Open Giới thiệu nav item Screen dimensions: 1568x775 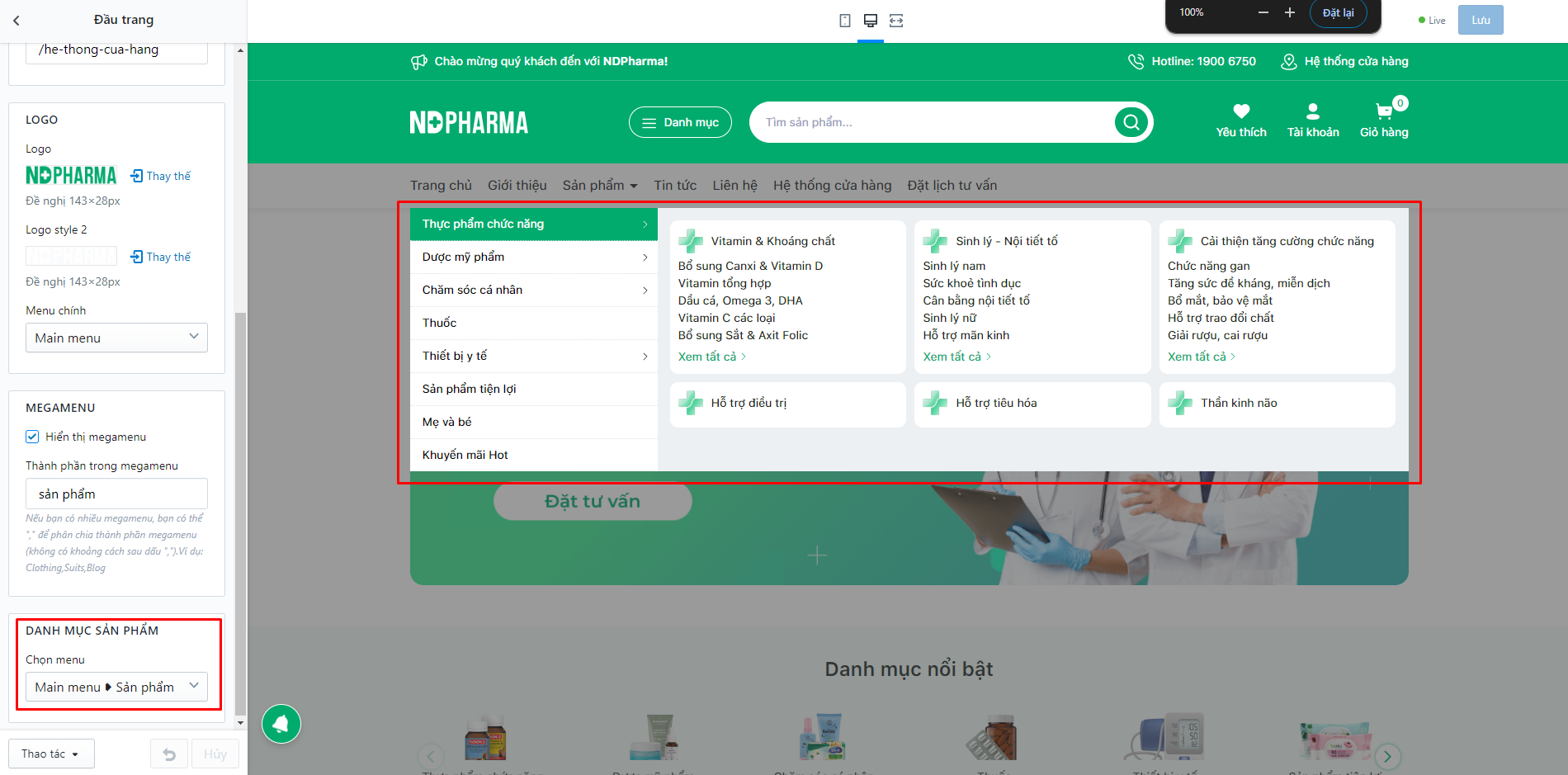tap(517, 186)
